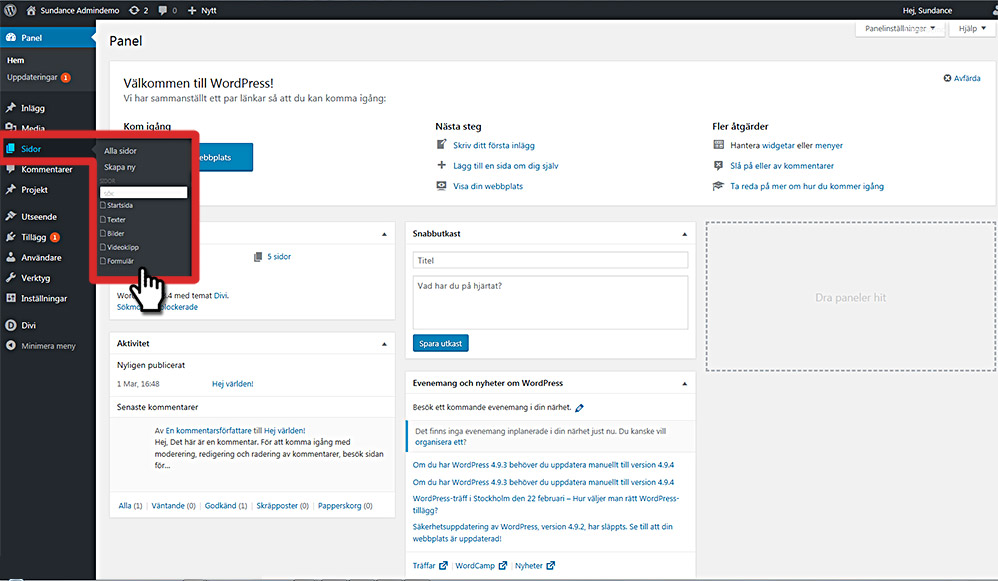Click the Visa din webbplats link
The width and height of the screenshot is (998, 581).
click(x=488, y=186)
